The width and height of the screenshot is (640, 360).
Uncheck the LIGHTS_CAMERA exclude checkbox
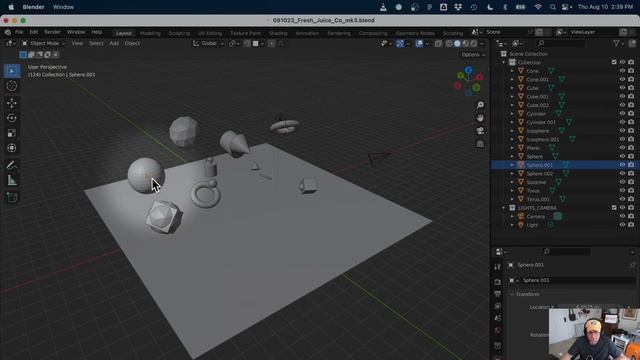(x=614, y=207)
